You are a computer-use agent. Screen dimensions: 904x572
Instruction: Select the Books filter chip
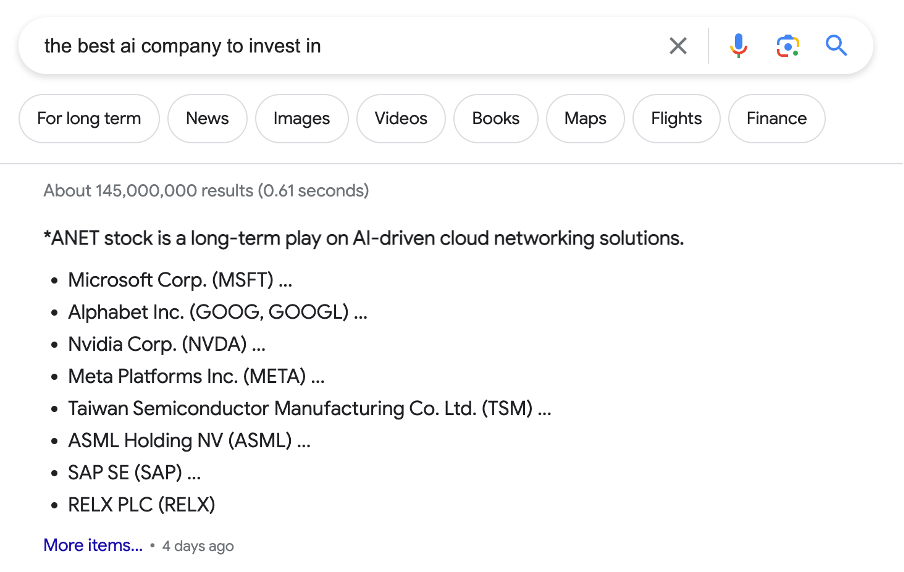pyautogui.click(x=496, y=118)
